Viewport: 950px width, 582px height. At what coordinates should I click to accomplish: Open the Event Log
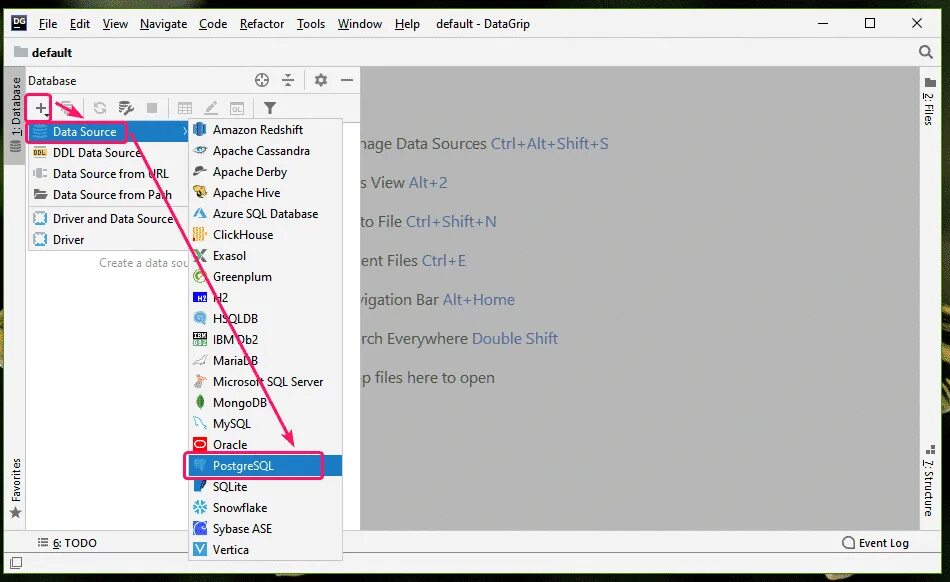pos(875,543)
